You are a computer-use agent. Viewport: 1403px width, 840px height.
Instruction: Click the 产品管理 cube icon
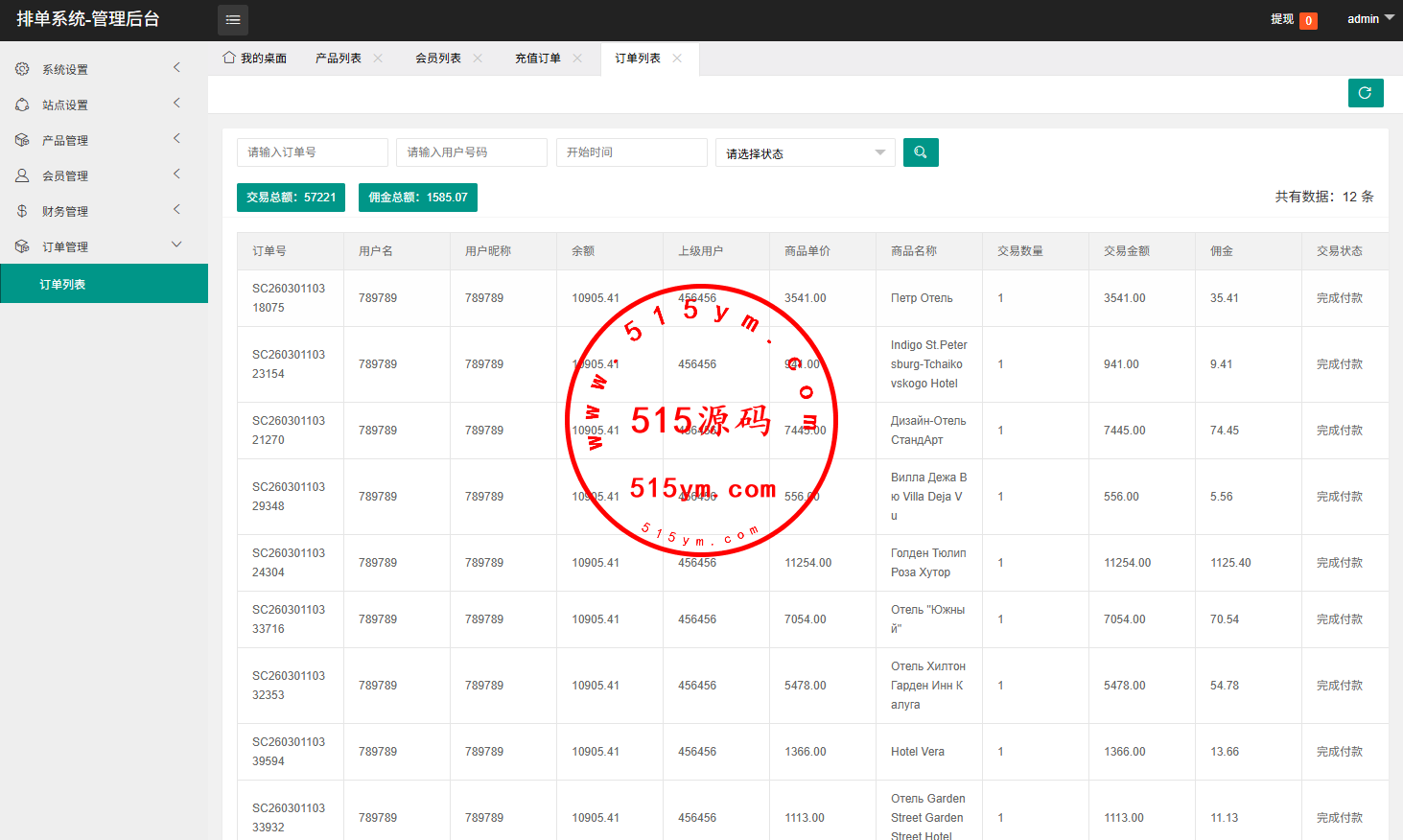tap(22, 140)
